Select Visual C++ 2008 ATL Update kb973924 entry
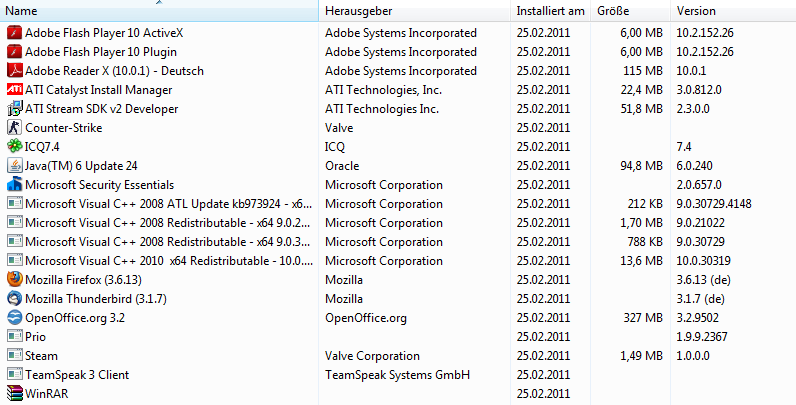This screenshot has width=796, height=405. pos(169,204)
